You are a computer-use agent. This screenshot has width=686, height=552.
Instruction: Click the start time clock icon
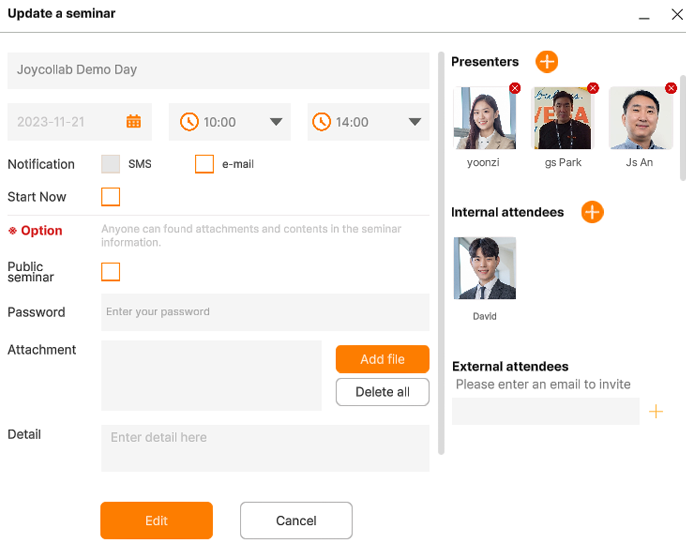tap(189, 122)
